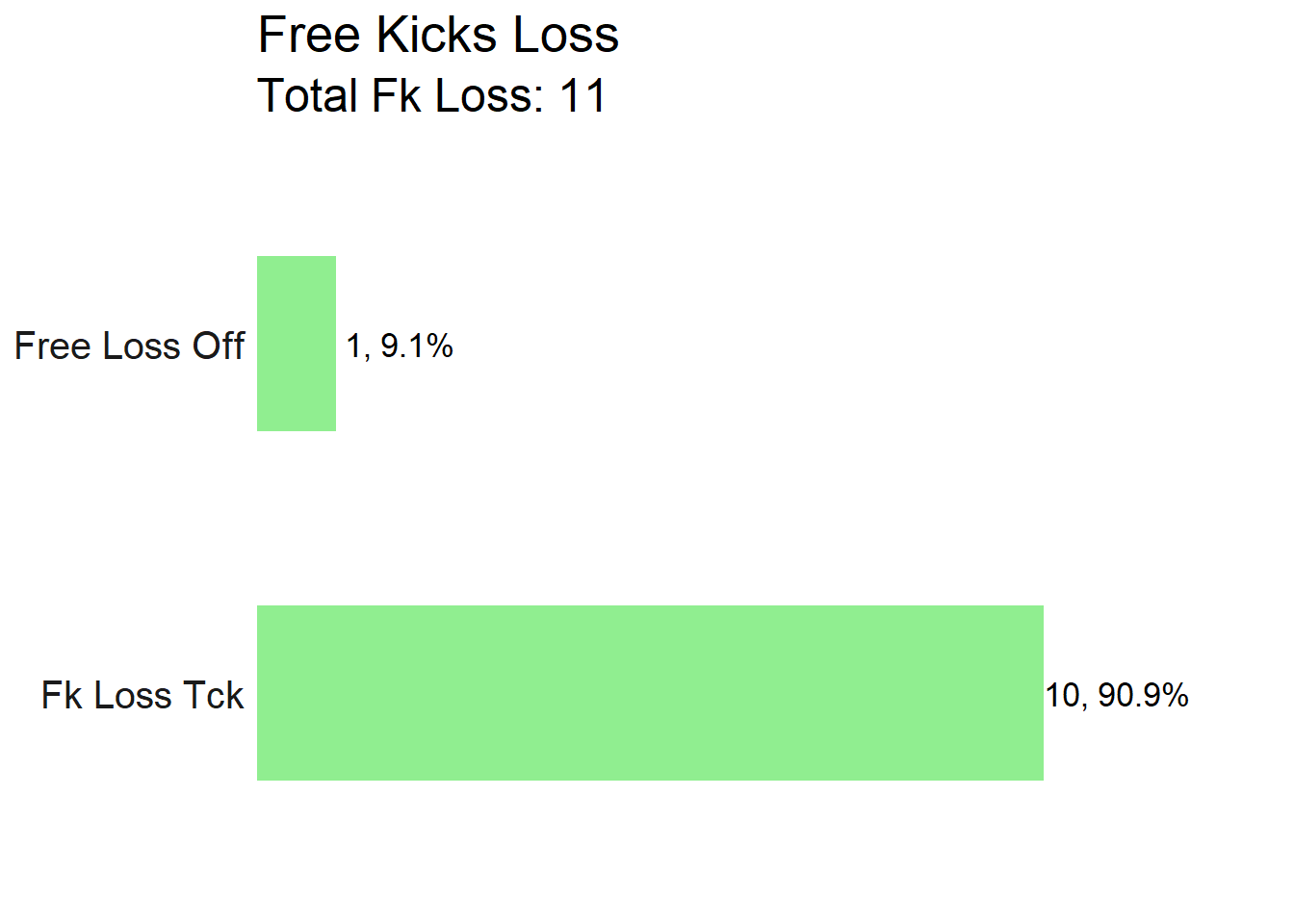Select the "Fk Loss Tck" axis label
Viewport: 1294px width, 924px height.
[142, 695]
